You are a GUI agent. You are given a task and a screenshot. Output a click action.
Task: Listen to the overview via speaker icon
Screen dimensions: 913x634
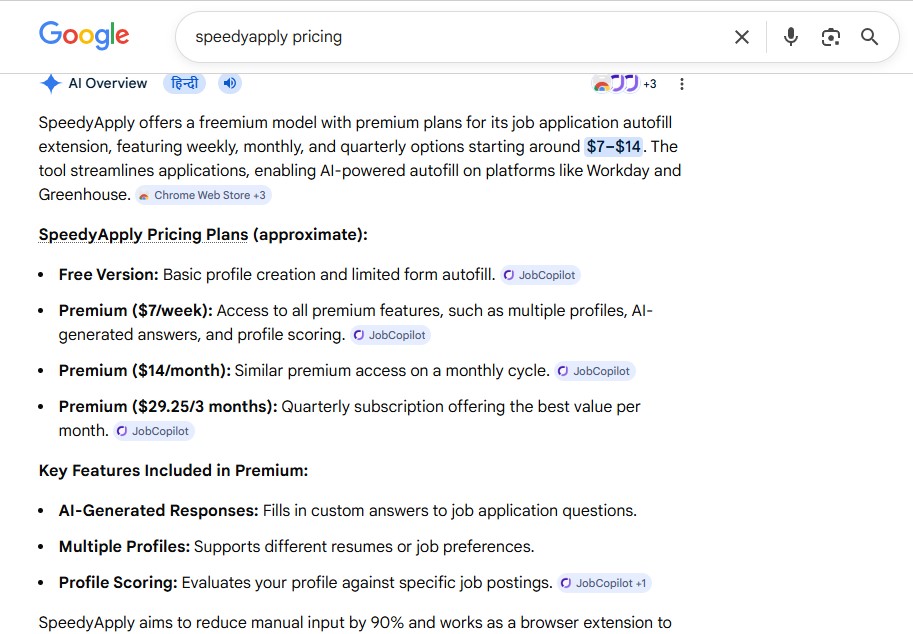coord(229,83)
